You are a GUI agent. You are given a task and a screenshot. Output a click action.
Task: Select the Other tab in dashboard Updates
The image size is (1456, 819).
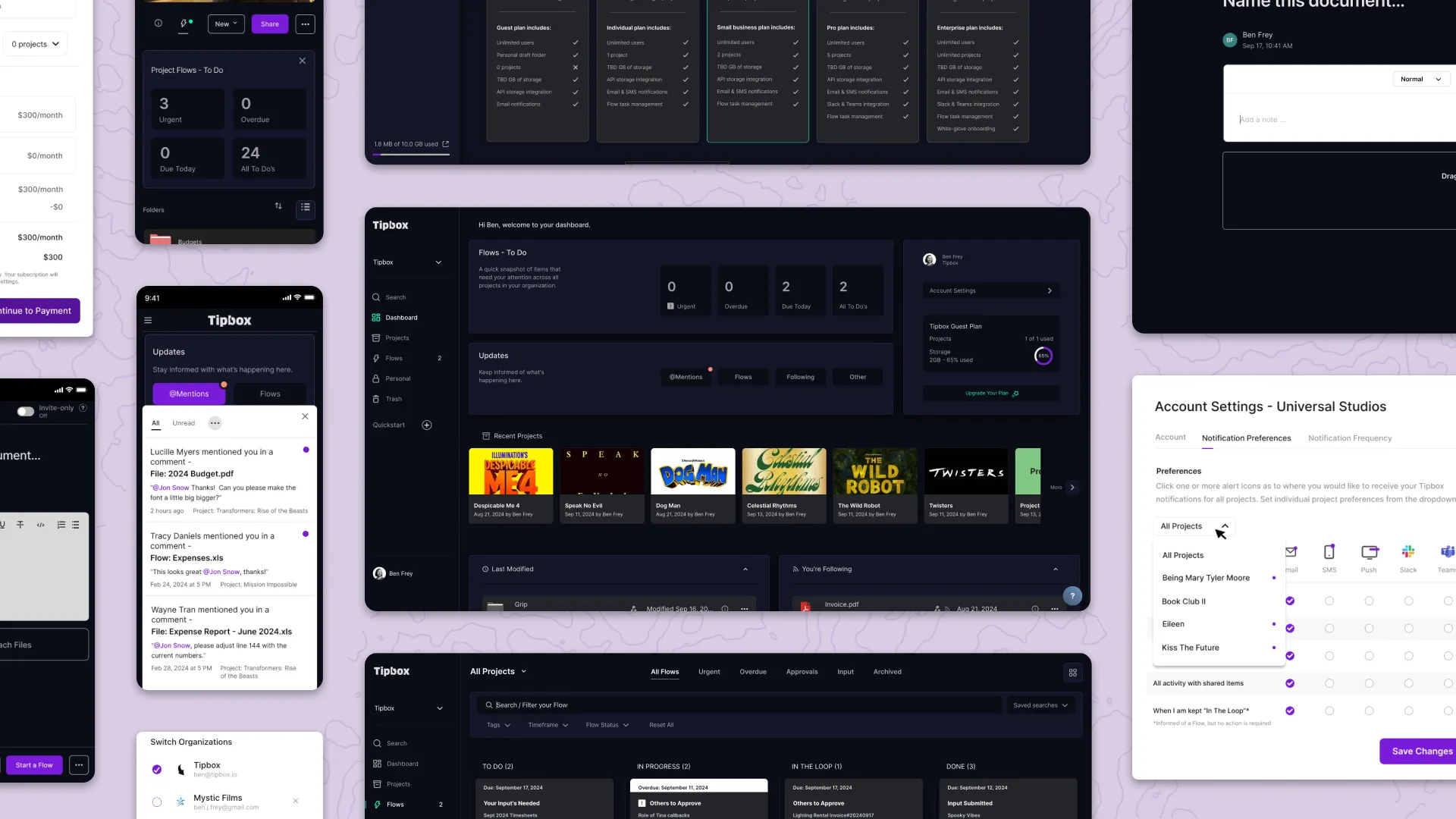pyautogui.click(x=858, y=378)
